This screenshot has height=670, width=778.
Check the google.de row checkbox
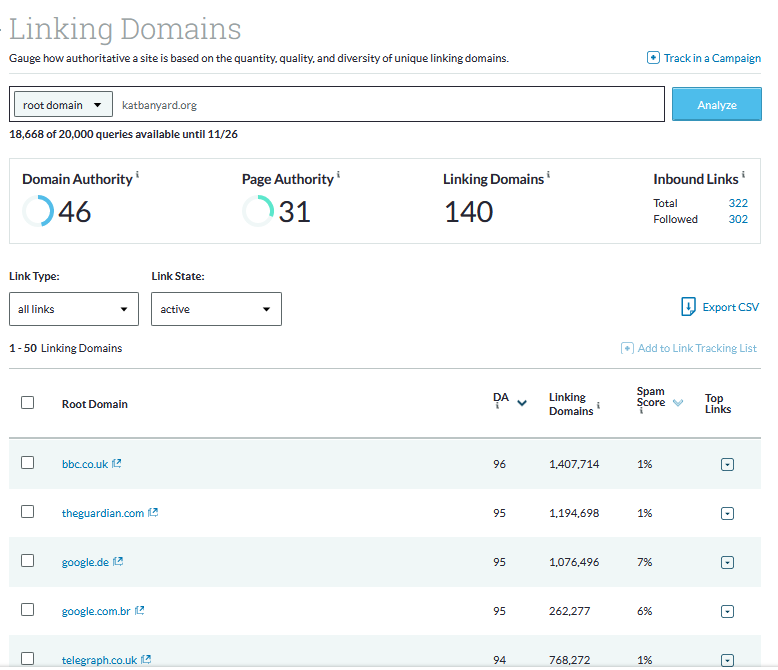[x=28, y=560]
